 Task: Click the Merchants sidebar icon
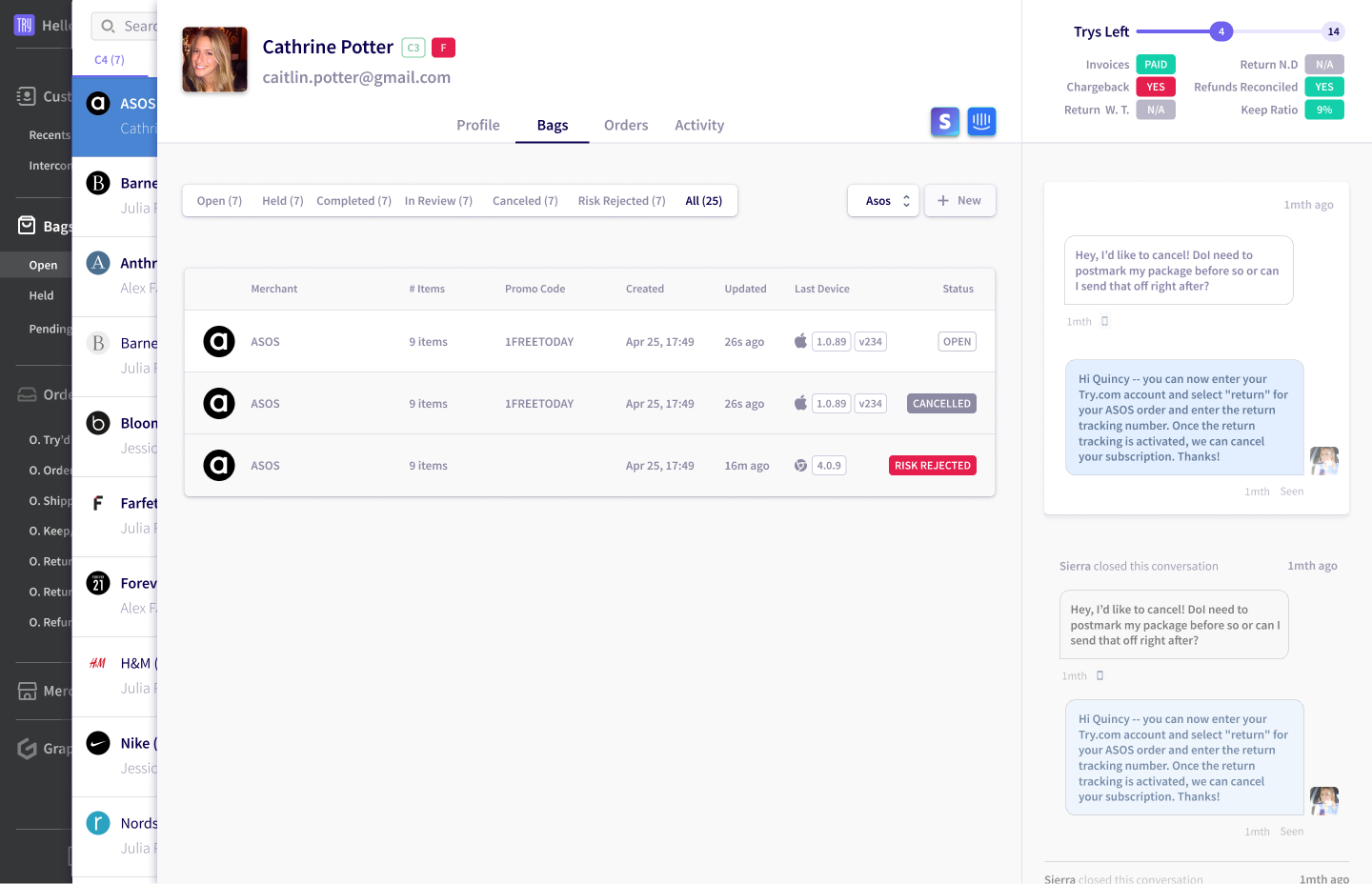point(27,691)
